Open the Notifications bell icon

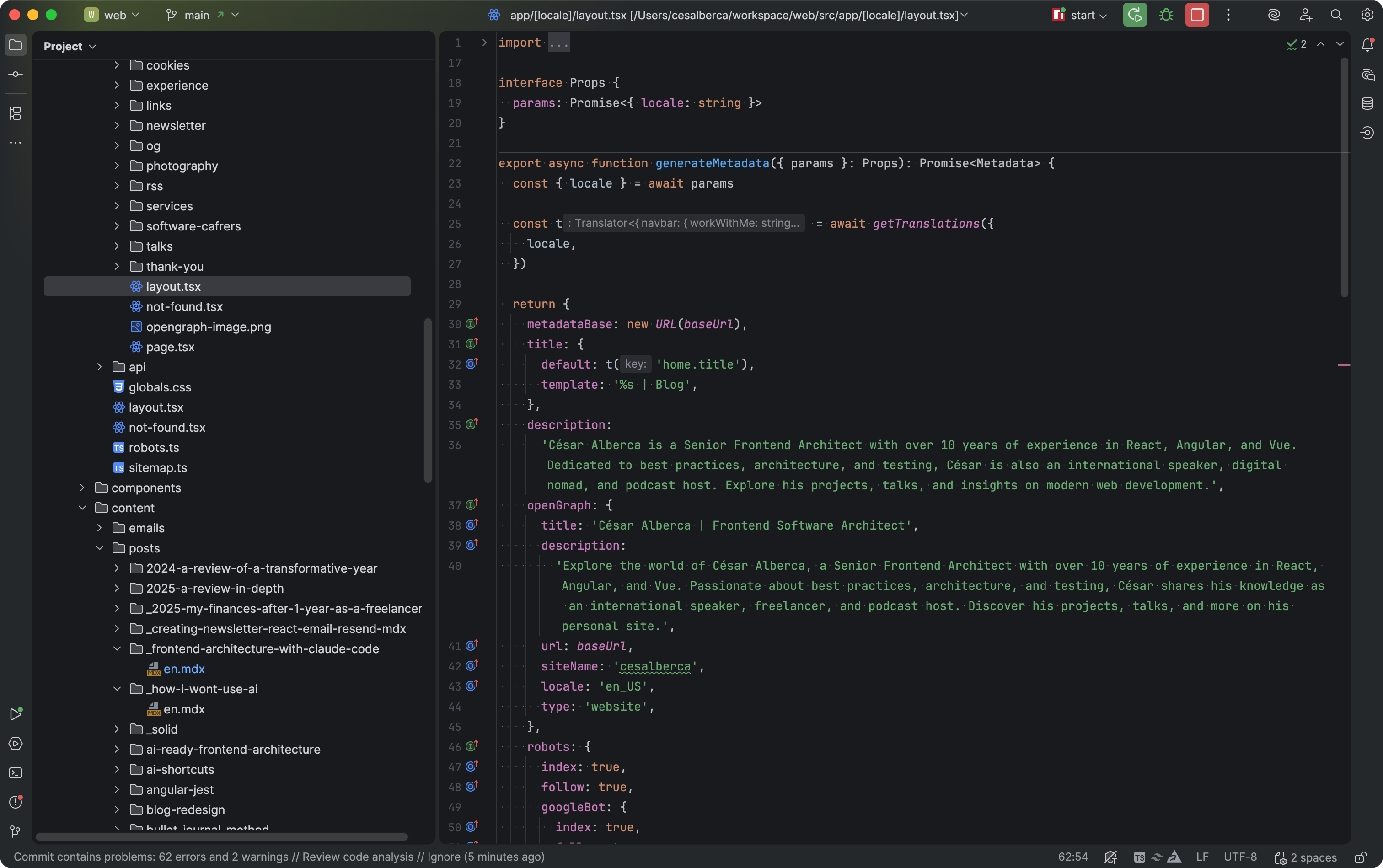(x=1367, y=45)
